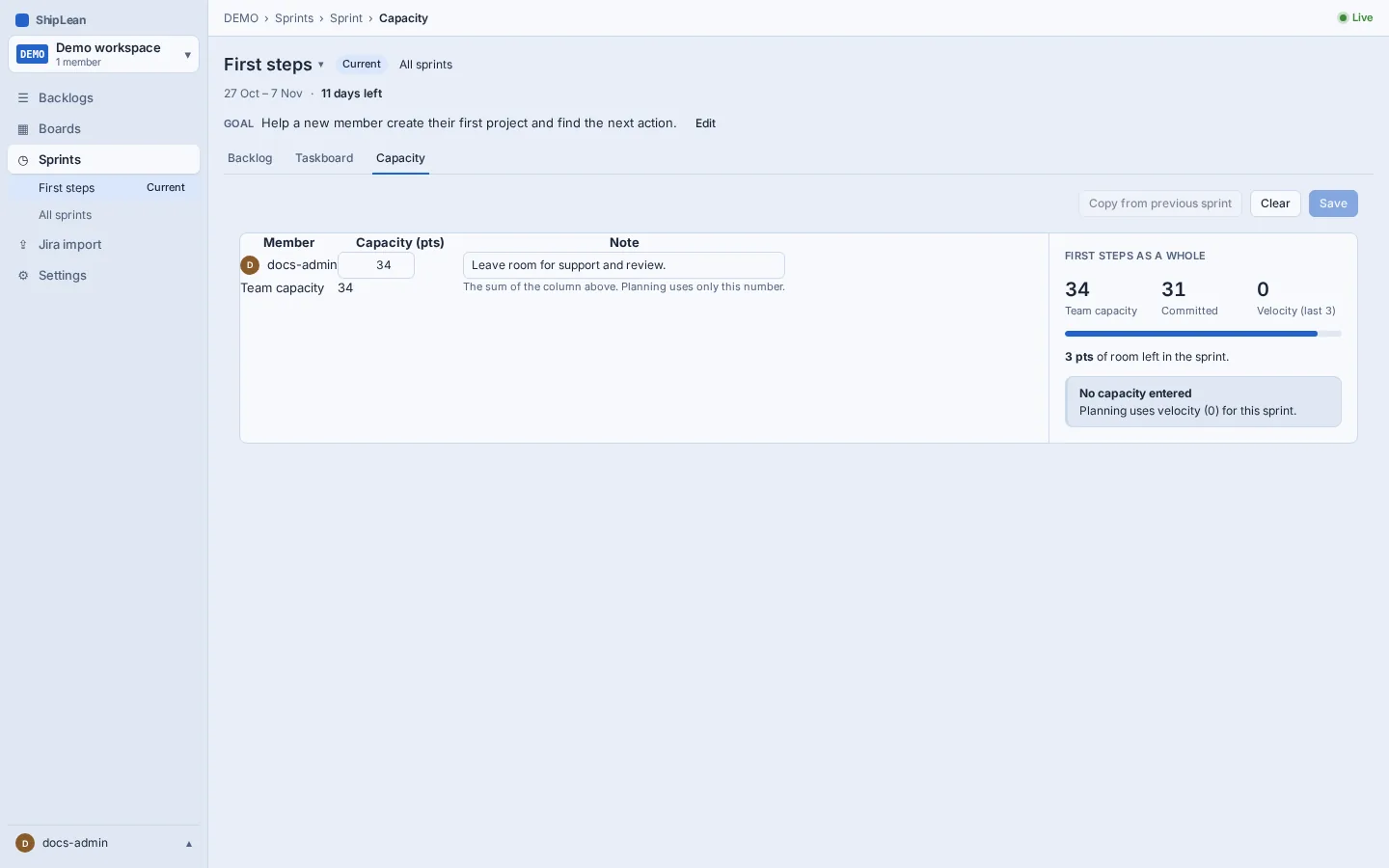This screenshot has width=1389, height=868.
Task: Open Boards in the sidebar
Action: [x=103, y=129]
